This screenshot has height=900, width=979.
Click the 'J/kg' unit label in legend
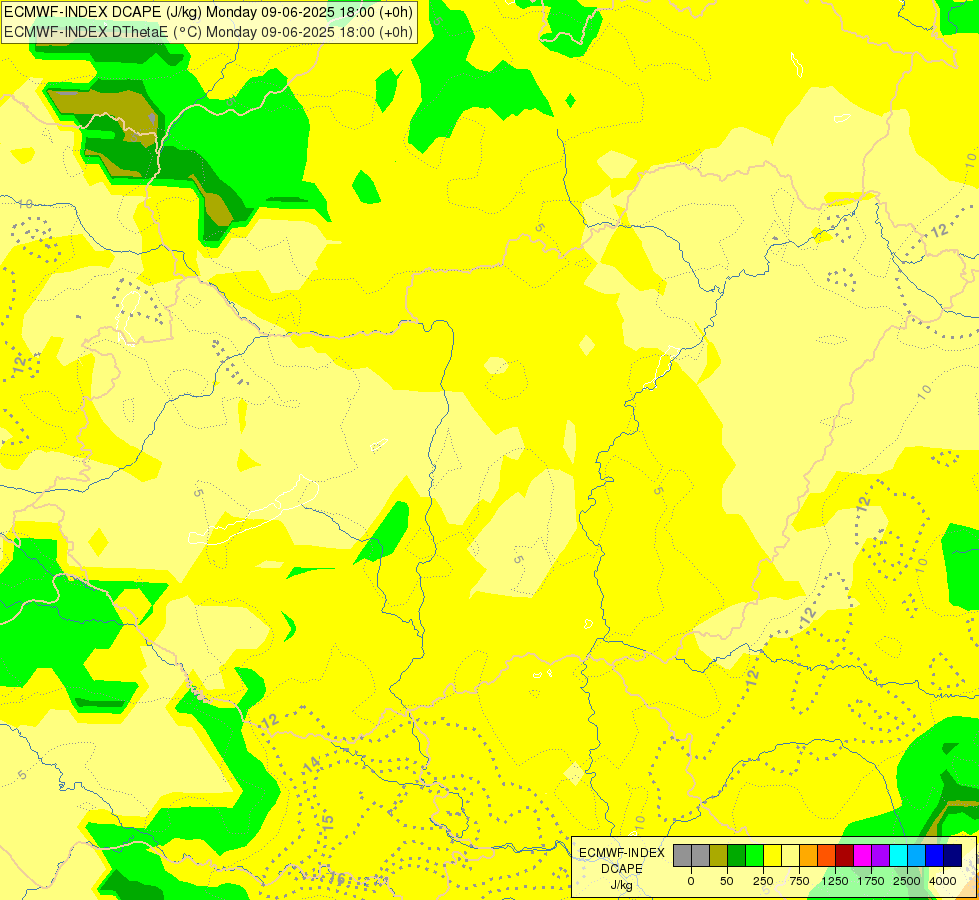coord(622,886)
